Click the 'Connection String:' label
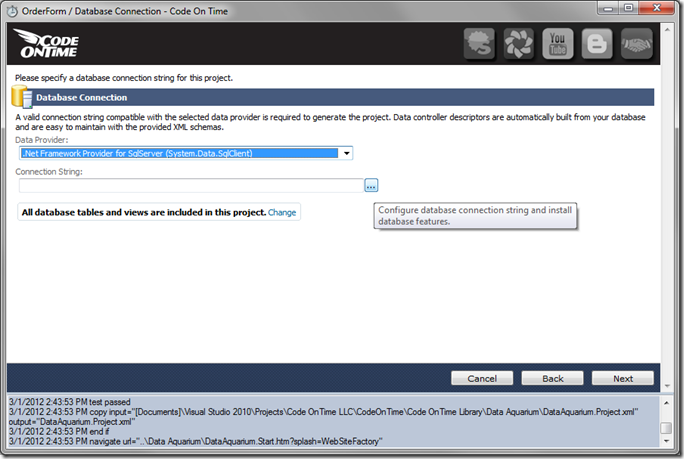684x459 pixels. coord(49,172)
